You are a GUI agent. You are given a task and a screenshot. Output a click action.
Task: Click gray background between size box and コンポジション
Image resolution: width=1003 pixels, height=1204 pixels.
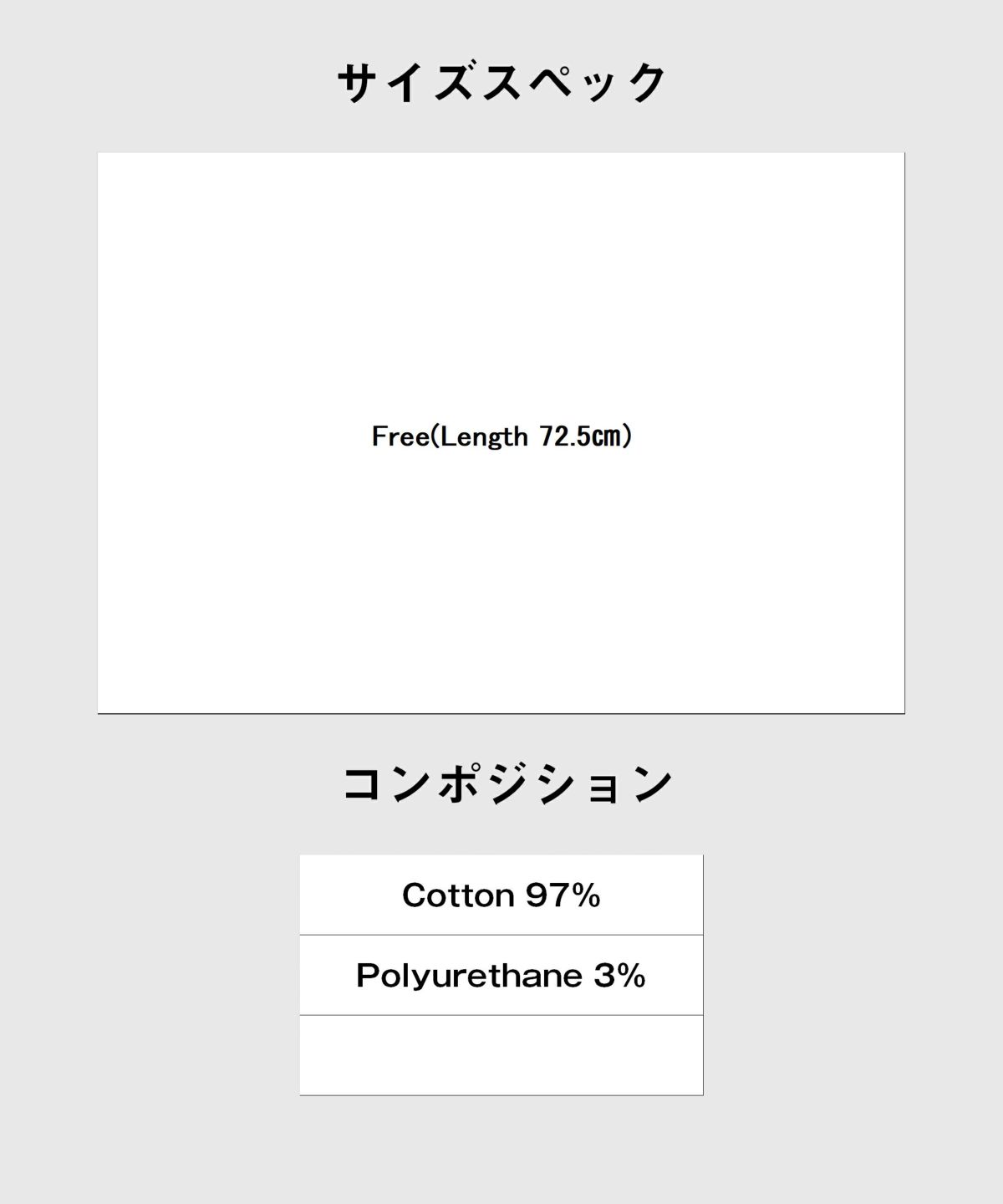501,736
